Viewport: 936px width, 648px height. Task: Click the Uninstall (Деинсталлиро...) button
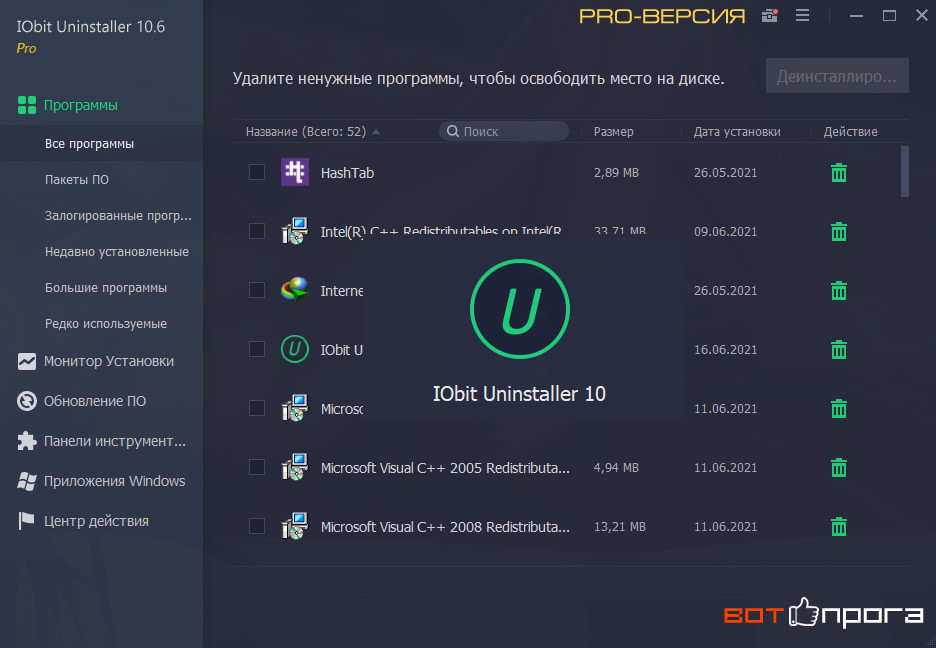point(837,76)
